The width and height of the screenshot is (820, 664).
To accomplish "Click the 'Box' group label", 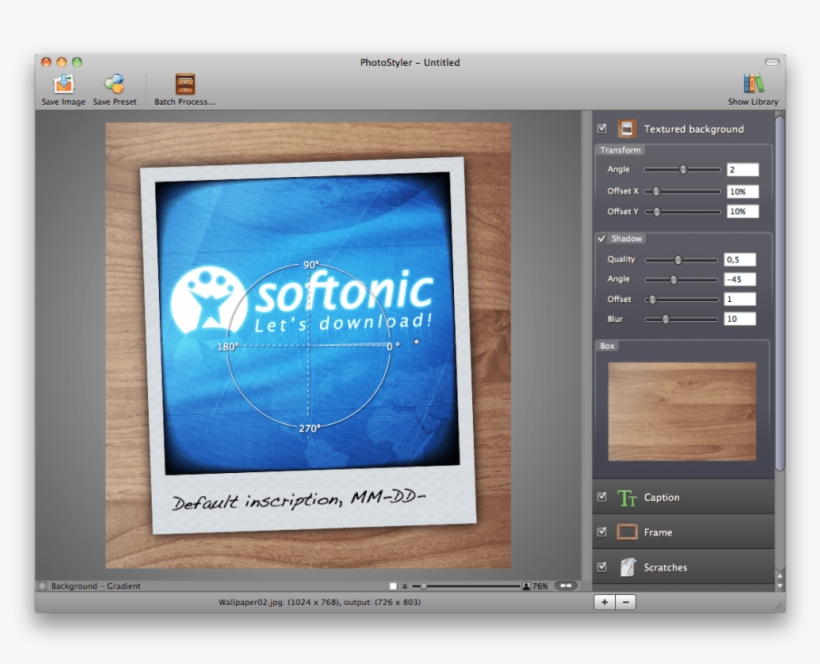I will pos(607,346).
